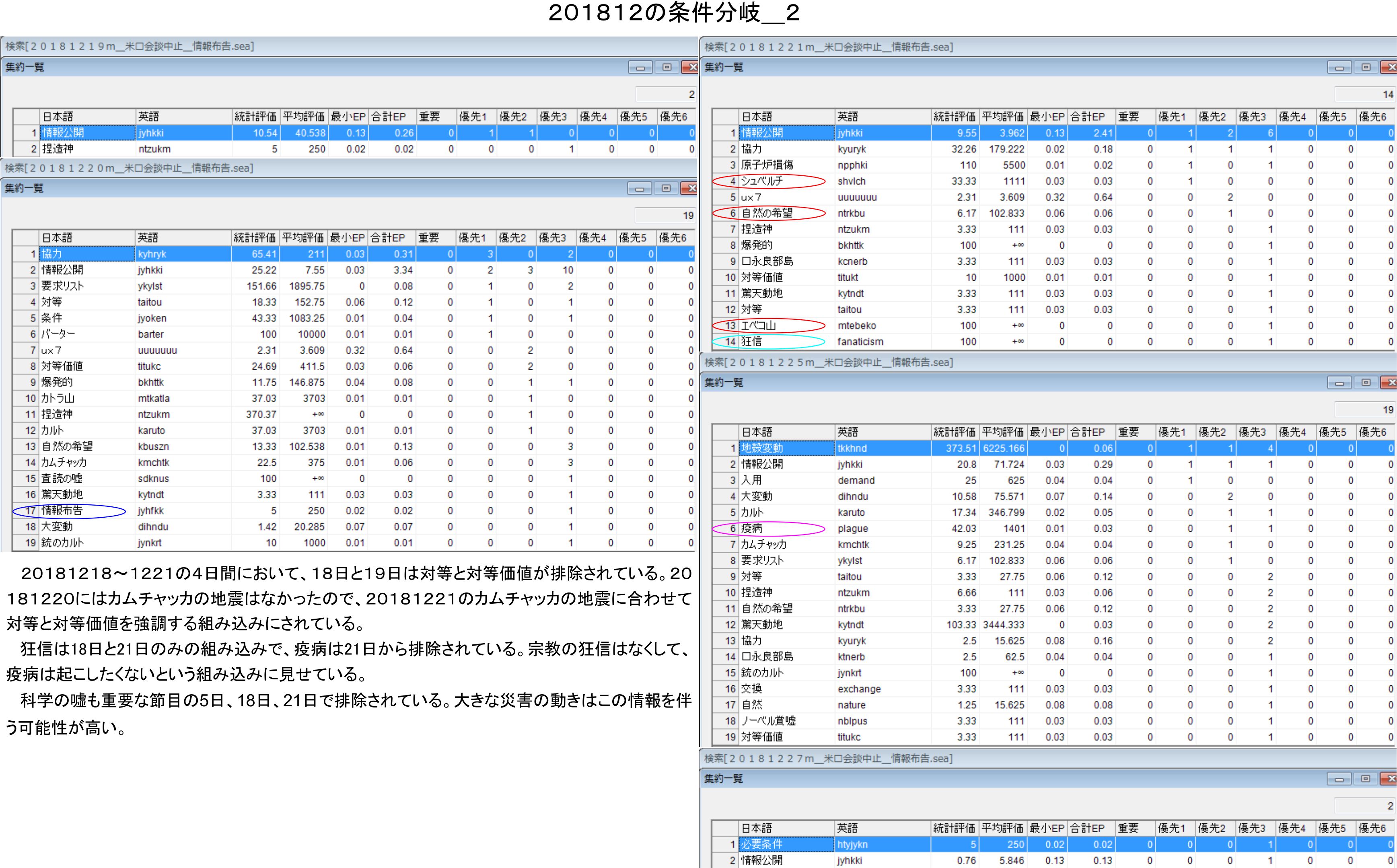
Task: Select the シュベルチ row in 20181221m table
Action: click(x=762, y=181)
